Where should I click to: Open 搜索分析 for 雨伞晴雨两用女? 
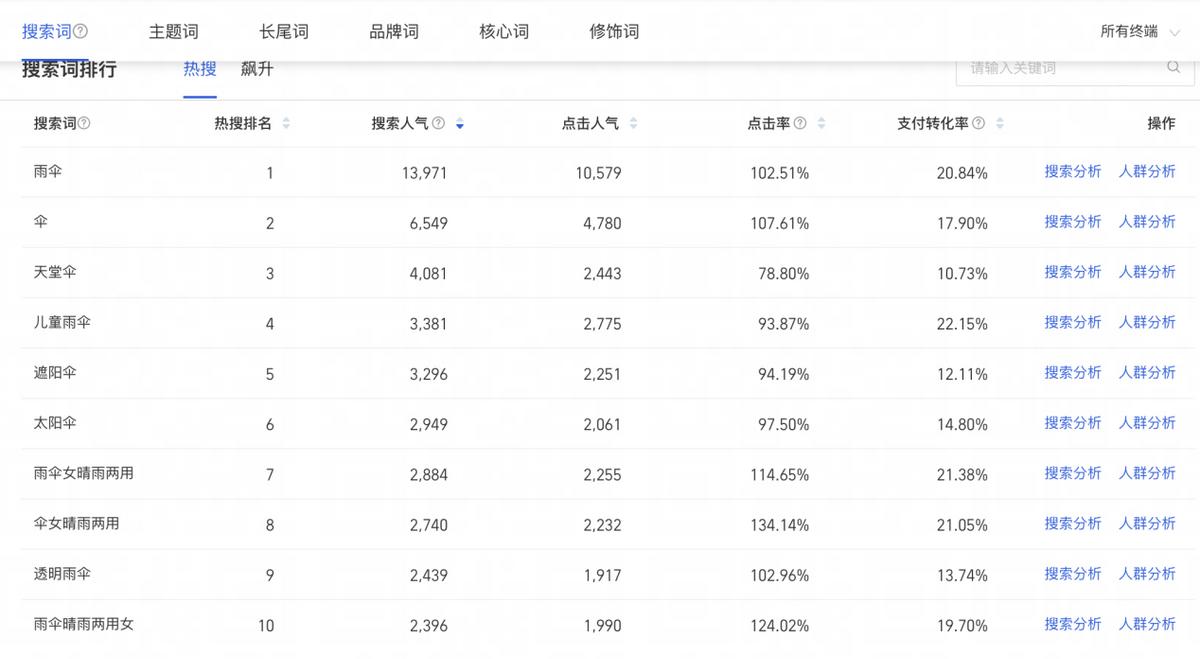[x=1073, y=624]
